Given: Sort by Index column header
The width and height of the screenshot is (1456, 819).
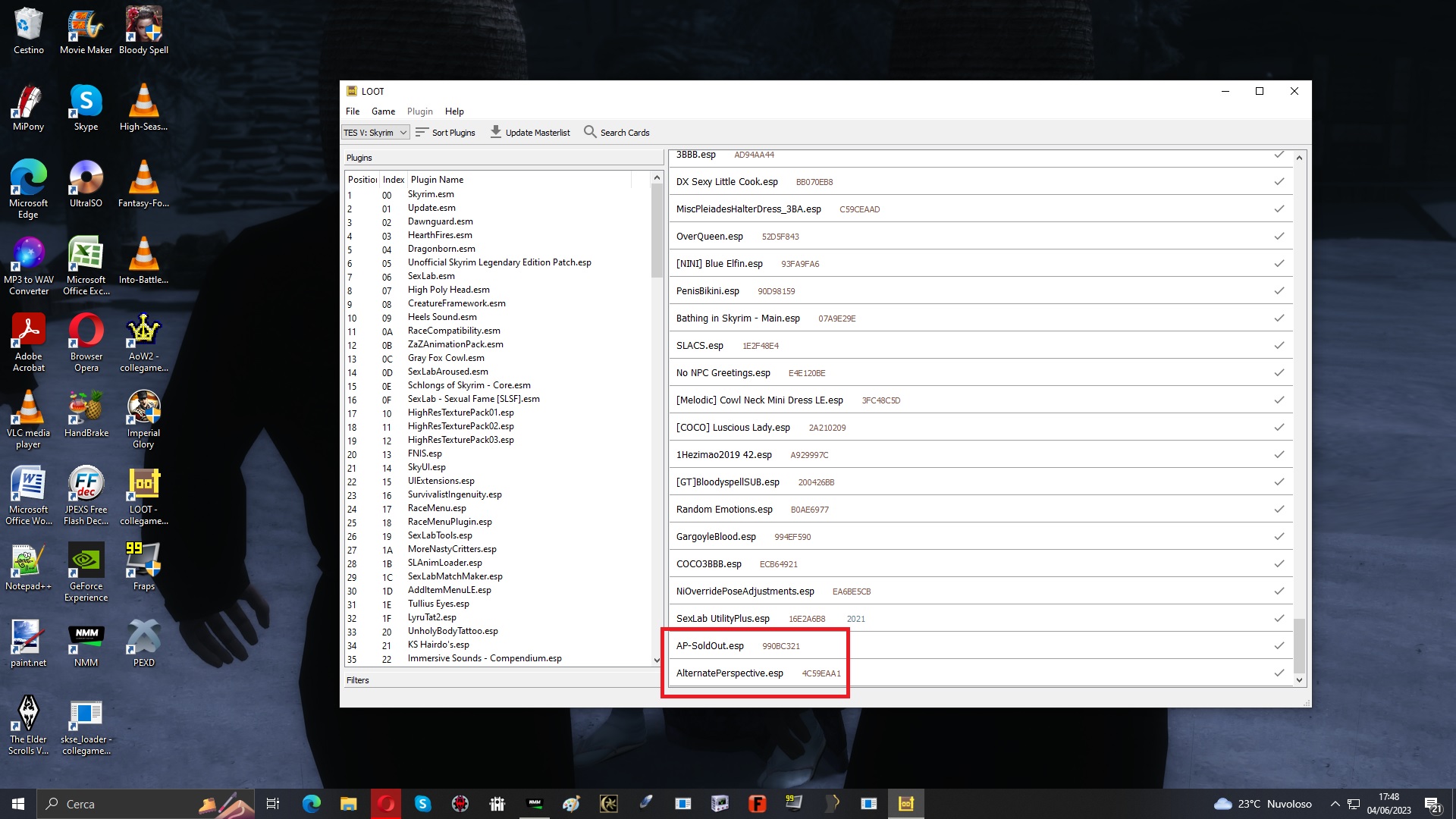Looking at the screenshot, I should click(393, 180).
